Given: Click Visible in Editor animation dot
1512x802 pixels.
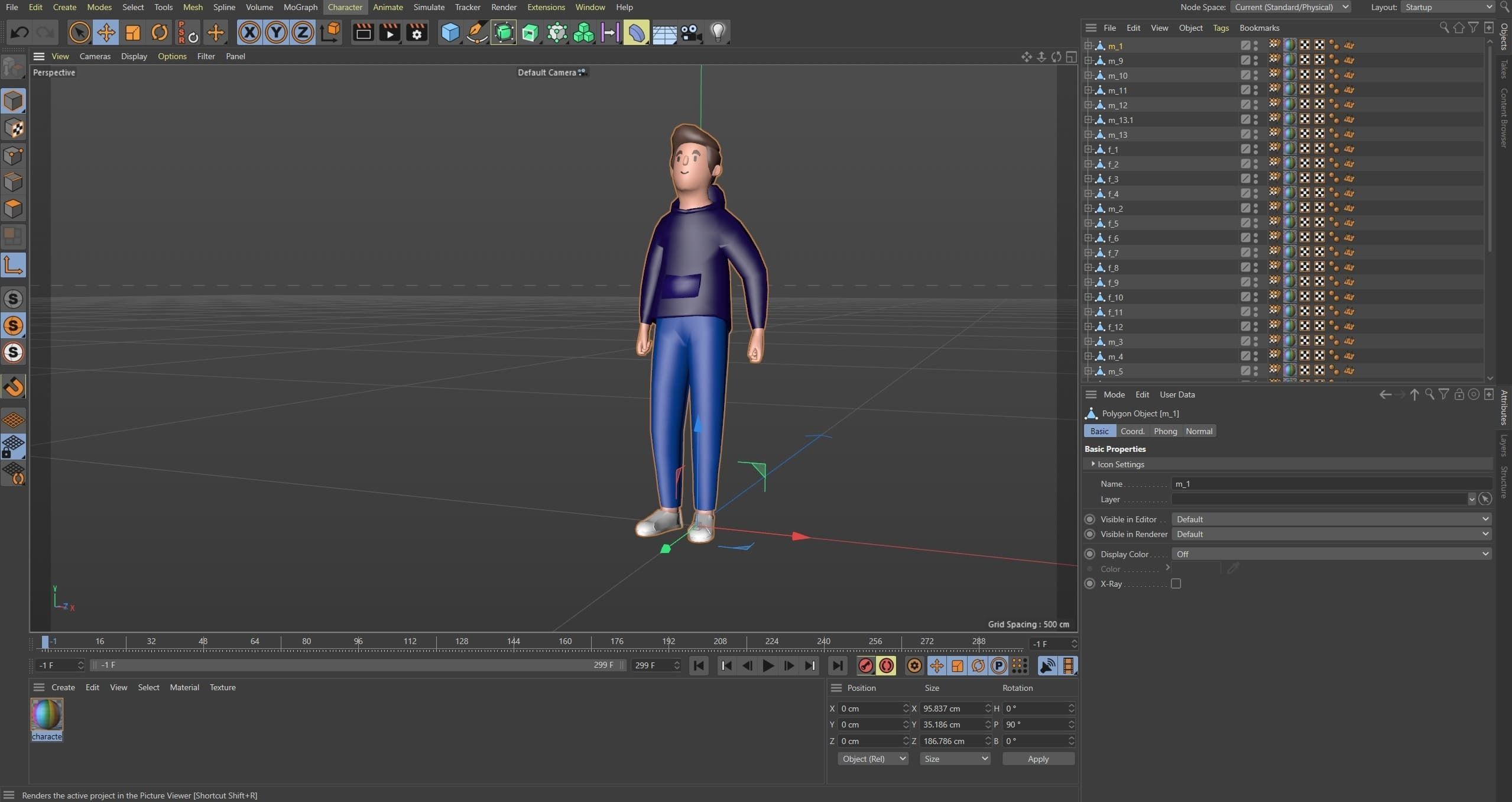Looking at the screenshot, I should click(x=1090, y=519).
